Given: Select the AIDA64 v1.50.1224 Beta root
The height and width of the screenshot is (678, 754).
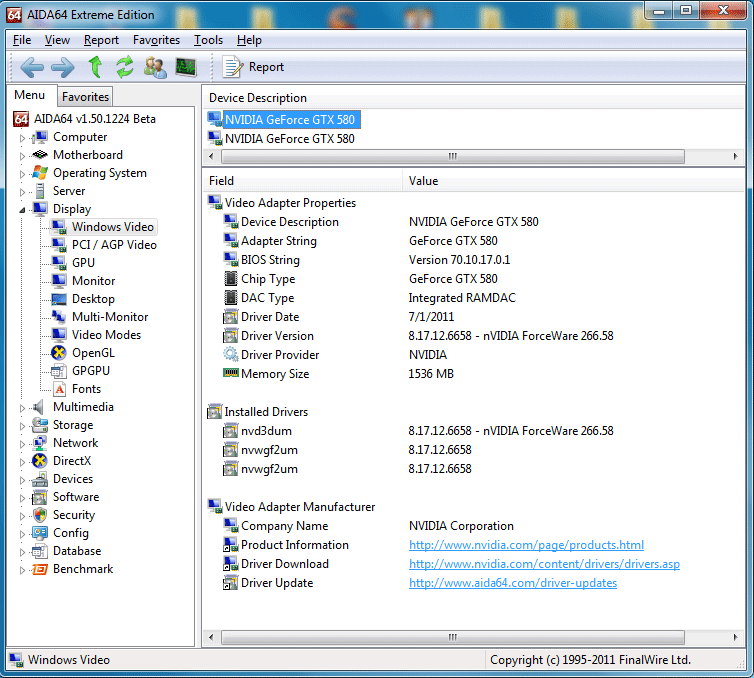Looking at the screenshot, I should [95, 119].
